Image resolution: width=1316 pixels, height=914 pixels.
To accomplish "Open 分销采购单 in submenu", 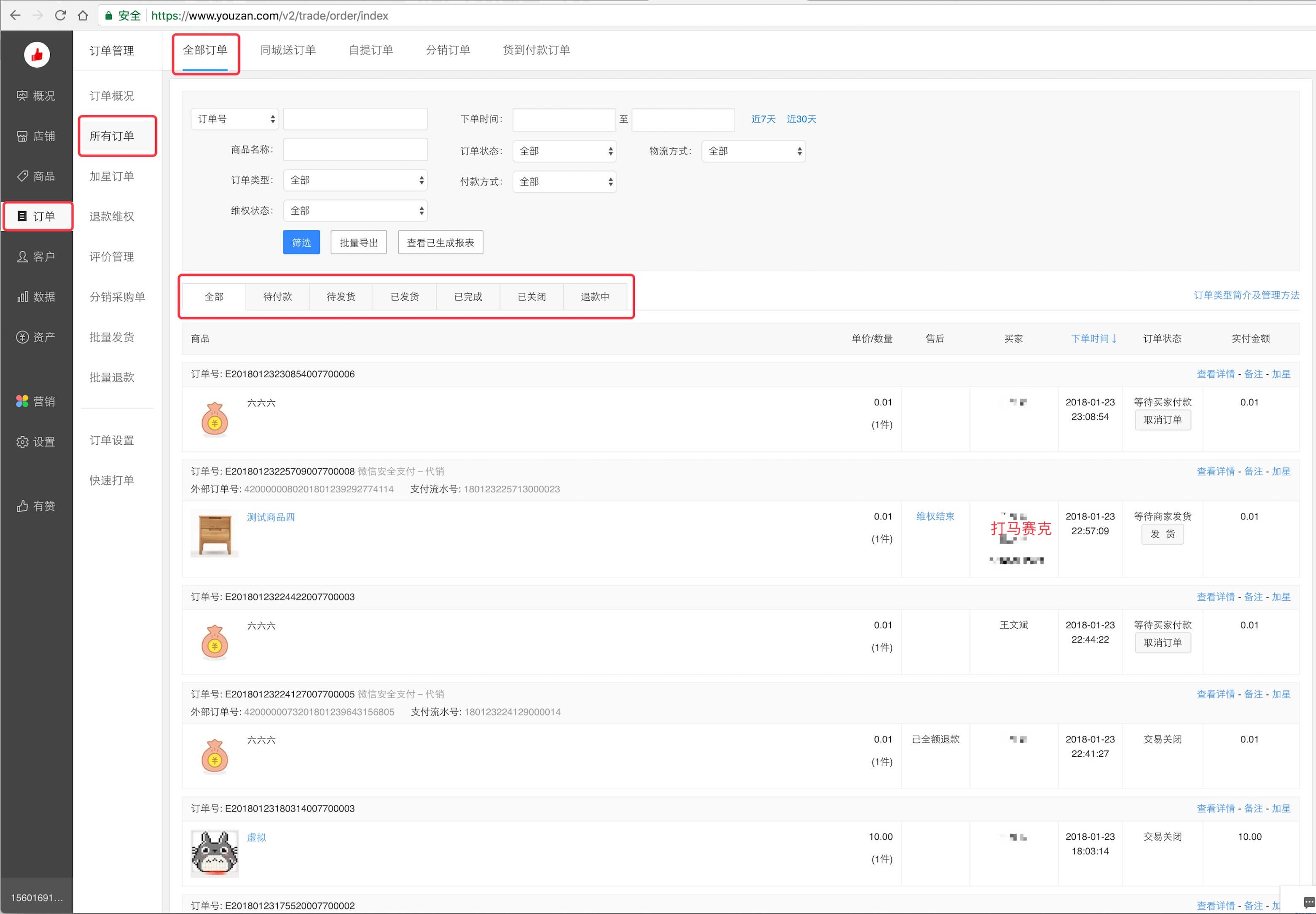I will click(x=117, y=297).
